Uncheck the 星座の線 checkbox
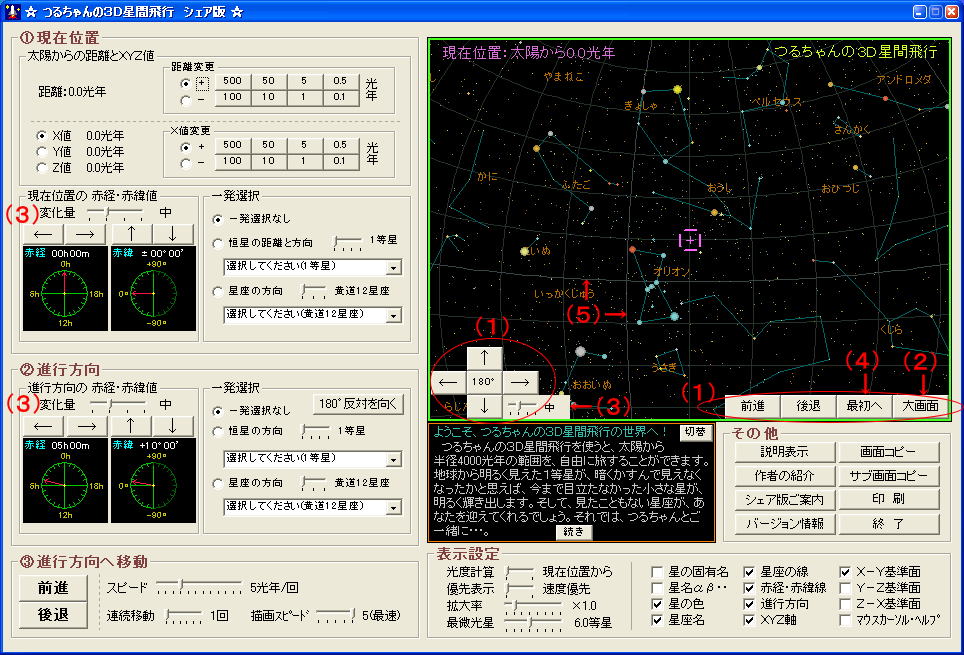 (749, 572)
